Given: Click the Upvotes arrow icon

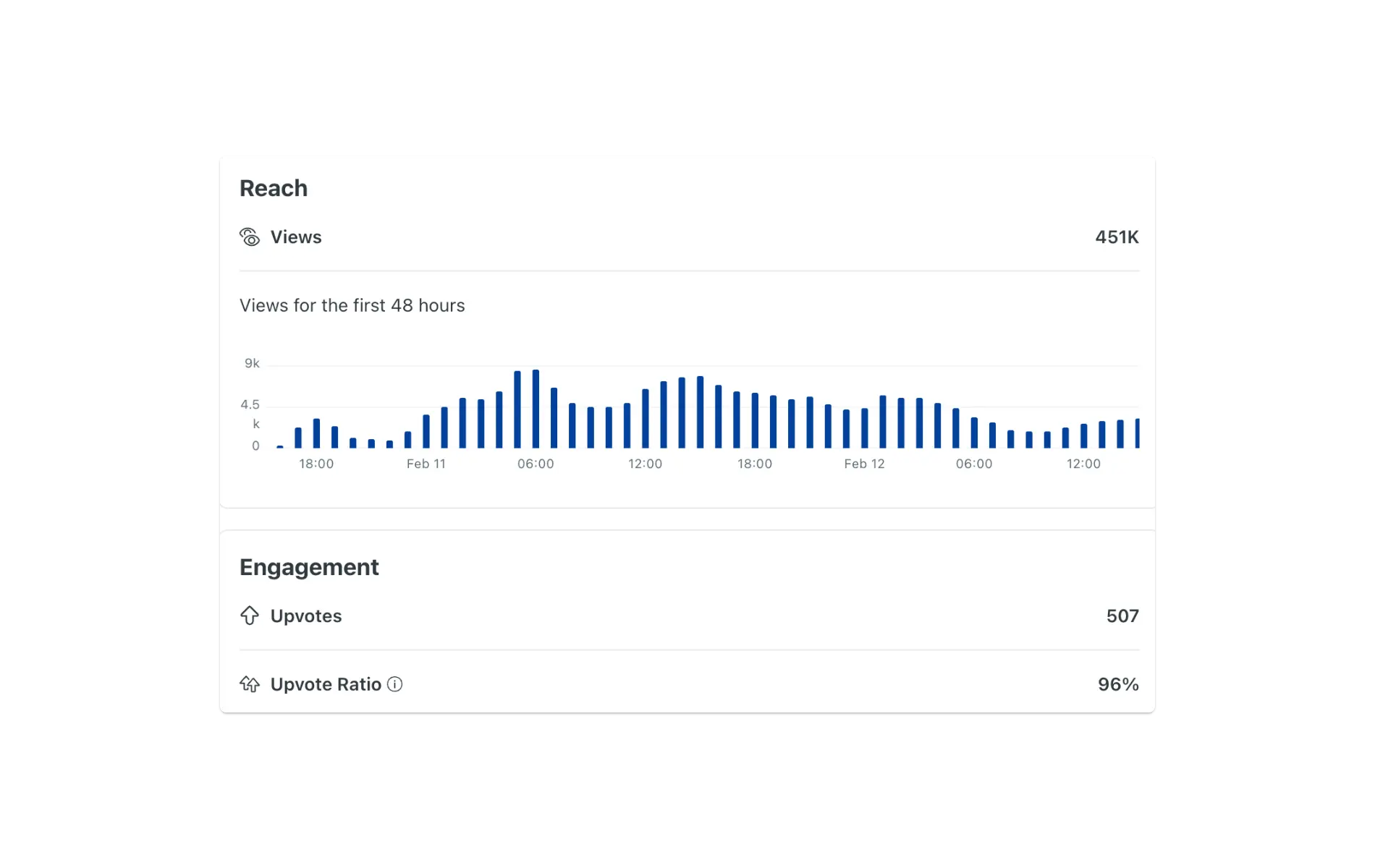Looking at the screenshot, I should (249, 616).
